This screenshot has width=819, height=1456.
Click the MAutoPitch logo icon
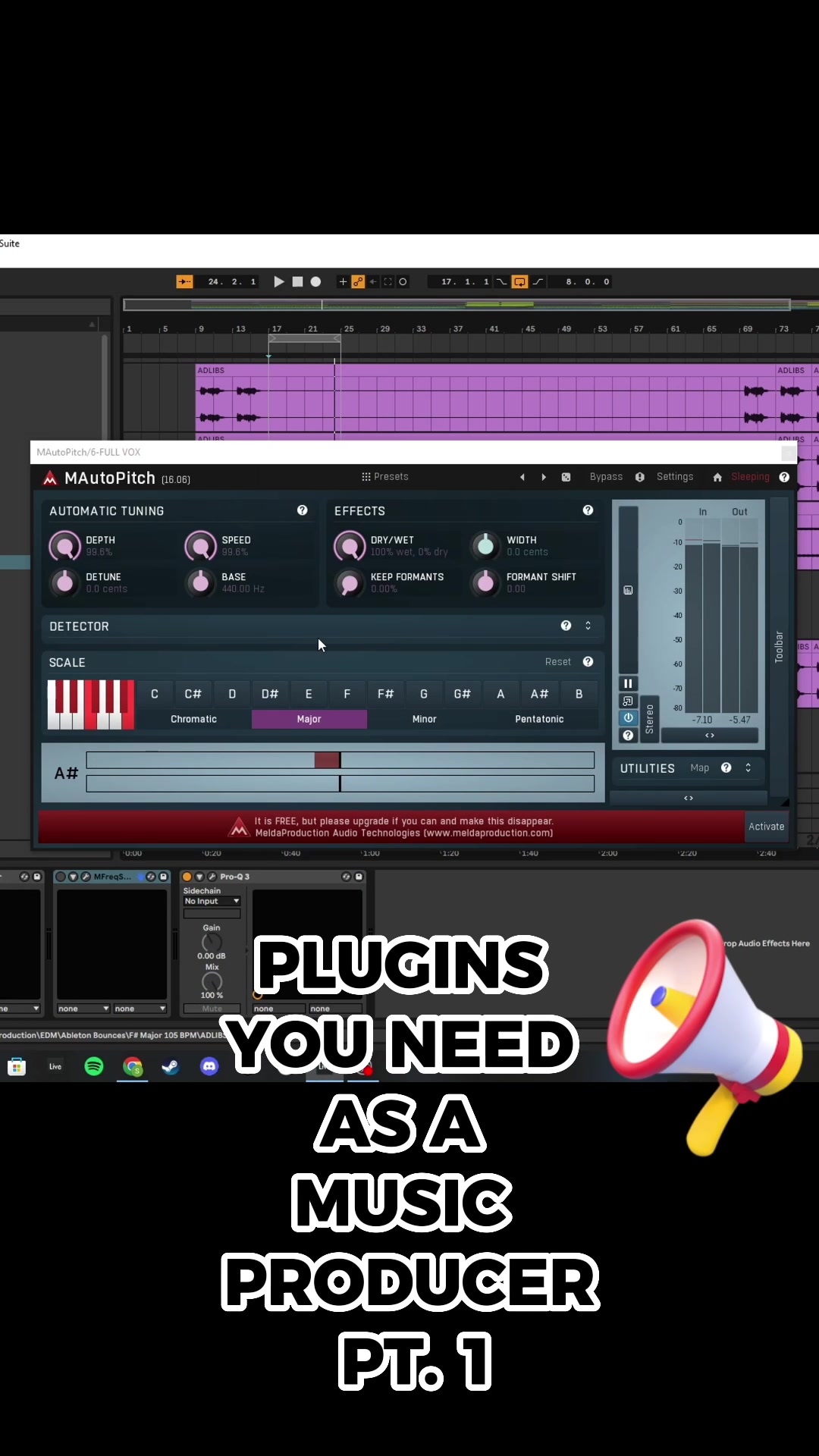pyautogui.click(x=50, y=478)
